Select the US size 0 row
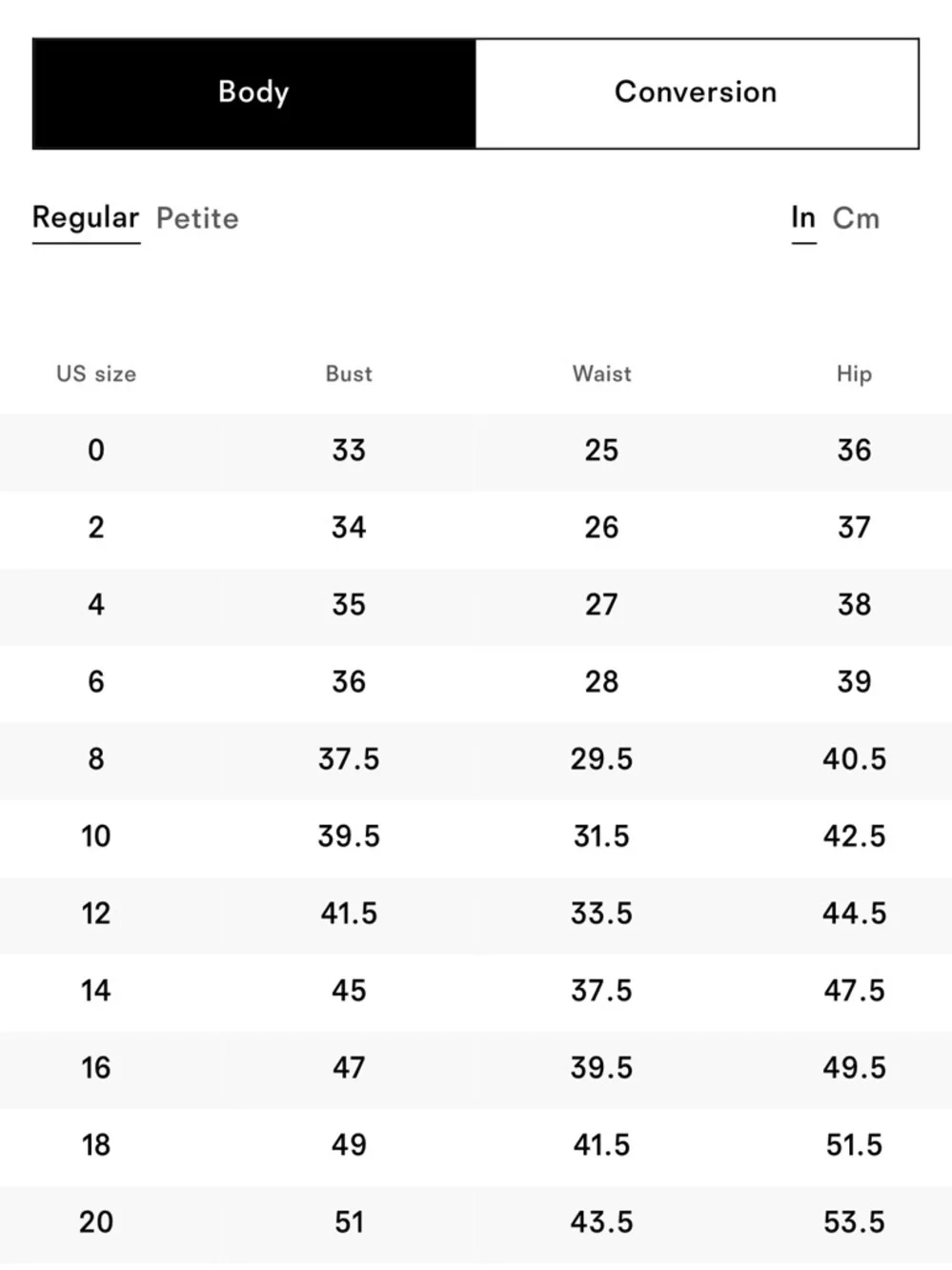 (96, 451)
